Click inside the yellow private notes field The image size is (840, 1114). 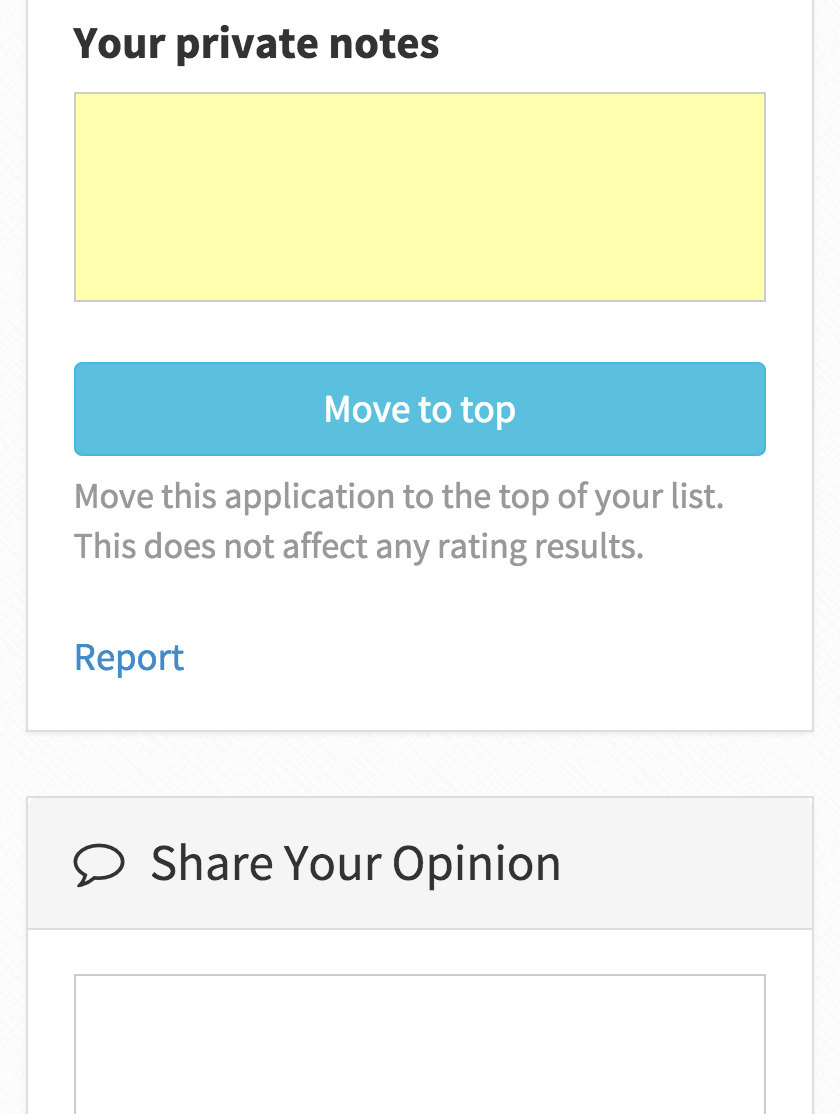[420, 197]
